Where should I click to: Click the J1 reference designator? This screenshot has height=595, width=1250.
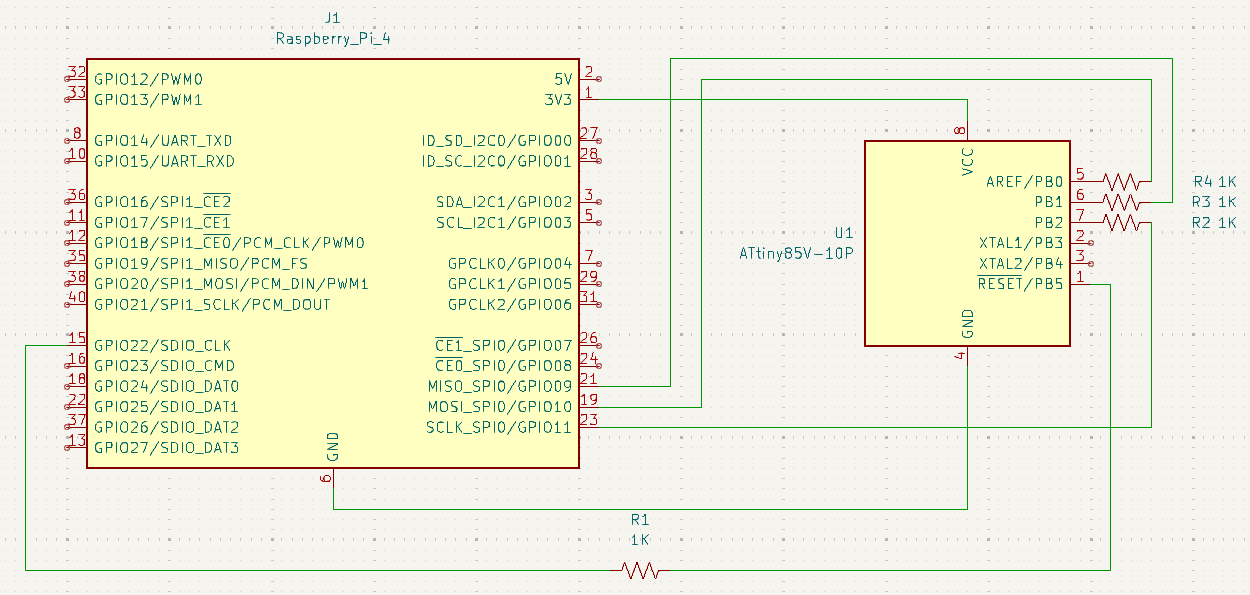pos(333,19)
